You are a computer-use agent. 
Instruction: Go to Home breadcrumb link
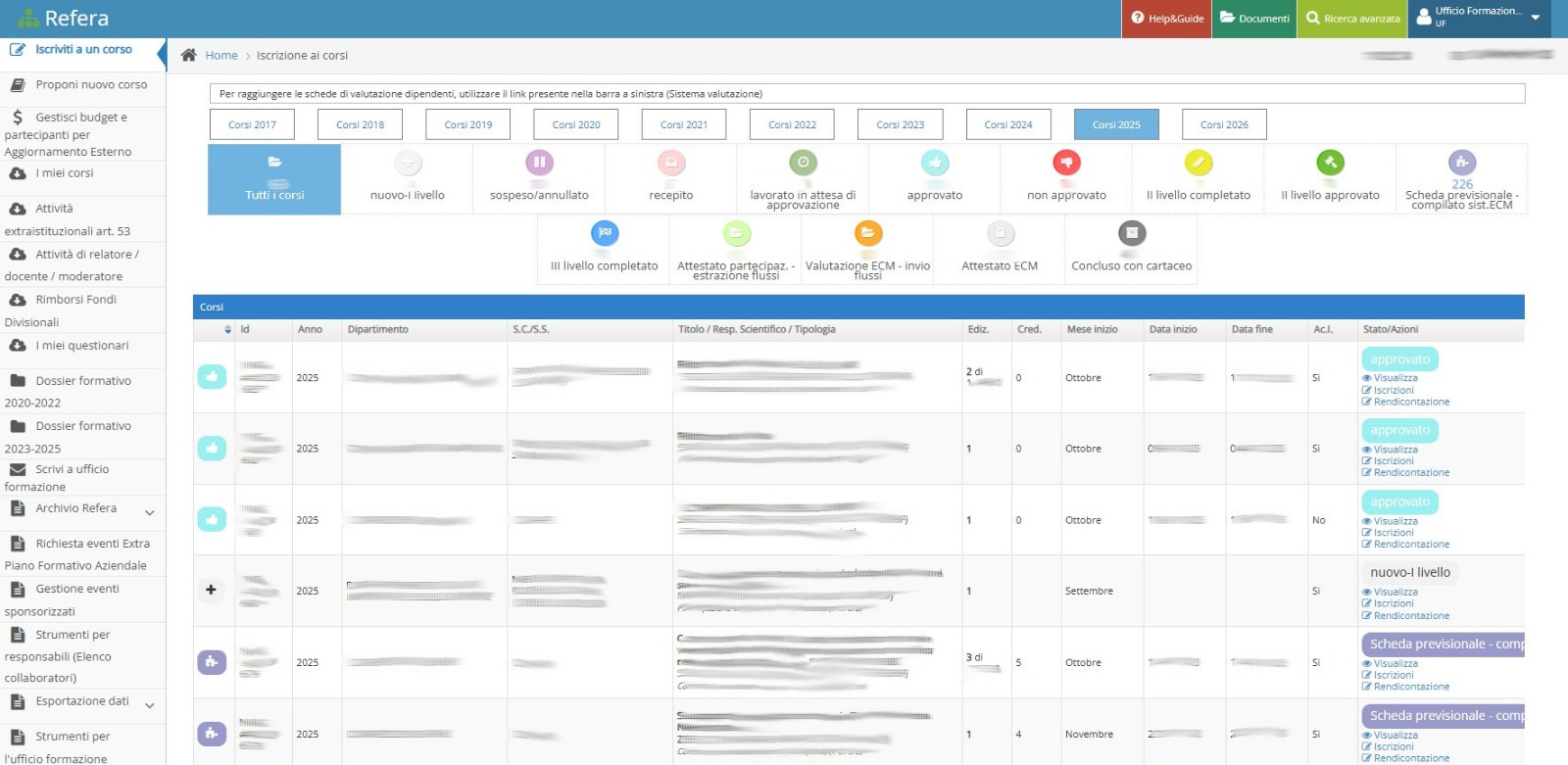tap(221, 55)
